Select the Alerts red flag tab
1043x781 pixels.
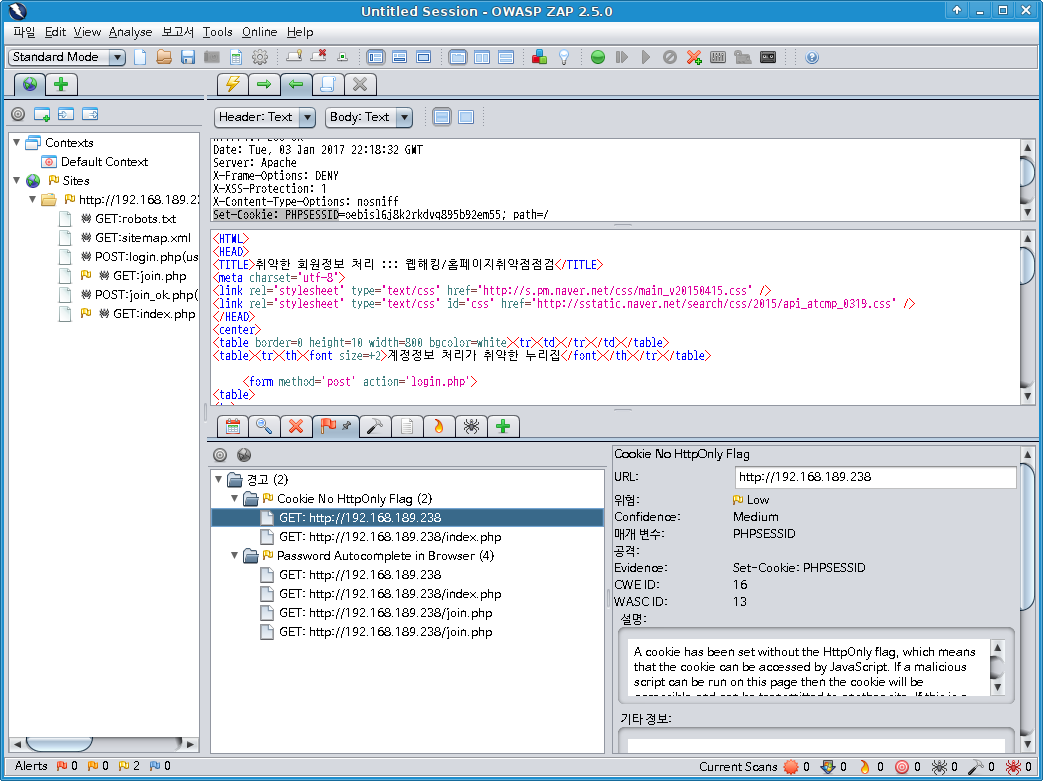tap(335, 426)
